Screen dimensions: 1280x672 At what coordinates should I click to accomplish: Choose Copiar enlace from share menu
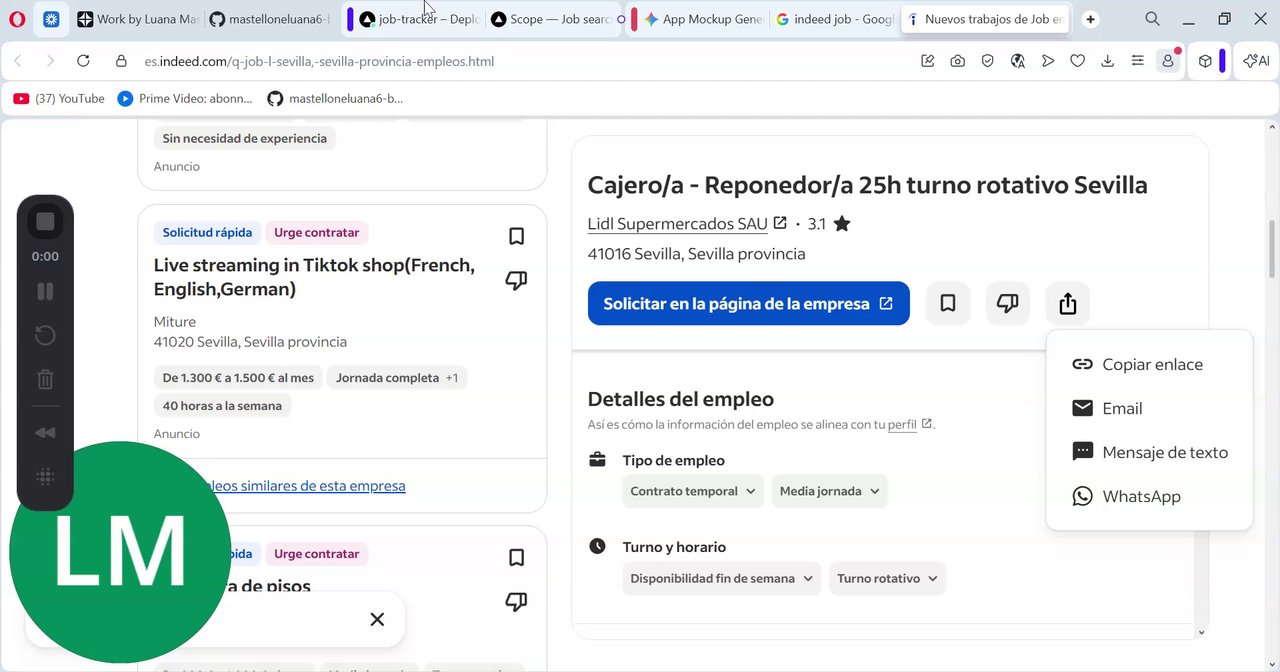[x=1149, y=365]
